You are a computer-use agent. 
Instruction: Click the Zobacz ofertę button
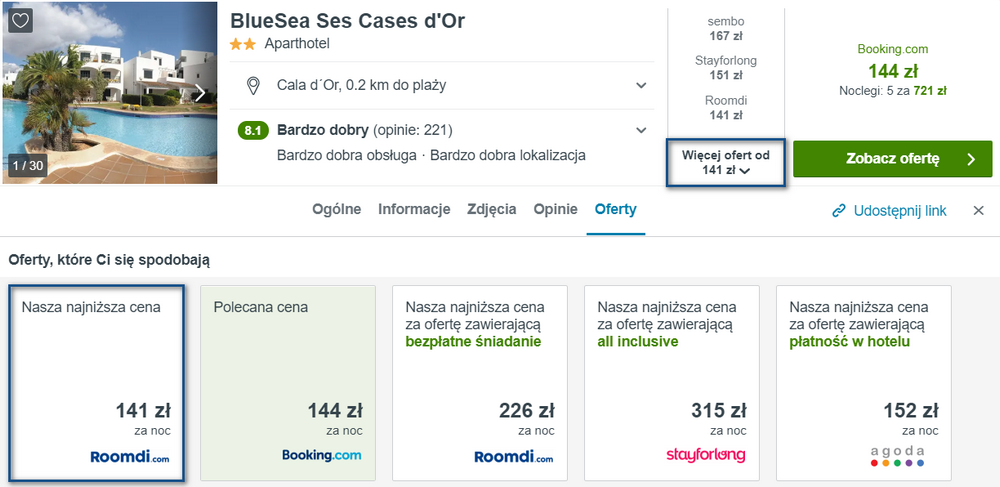tap(893, 159)
